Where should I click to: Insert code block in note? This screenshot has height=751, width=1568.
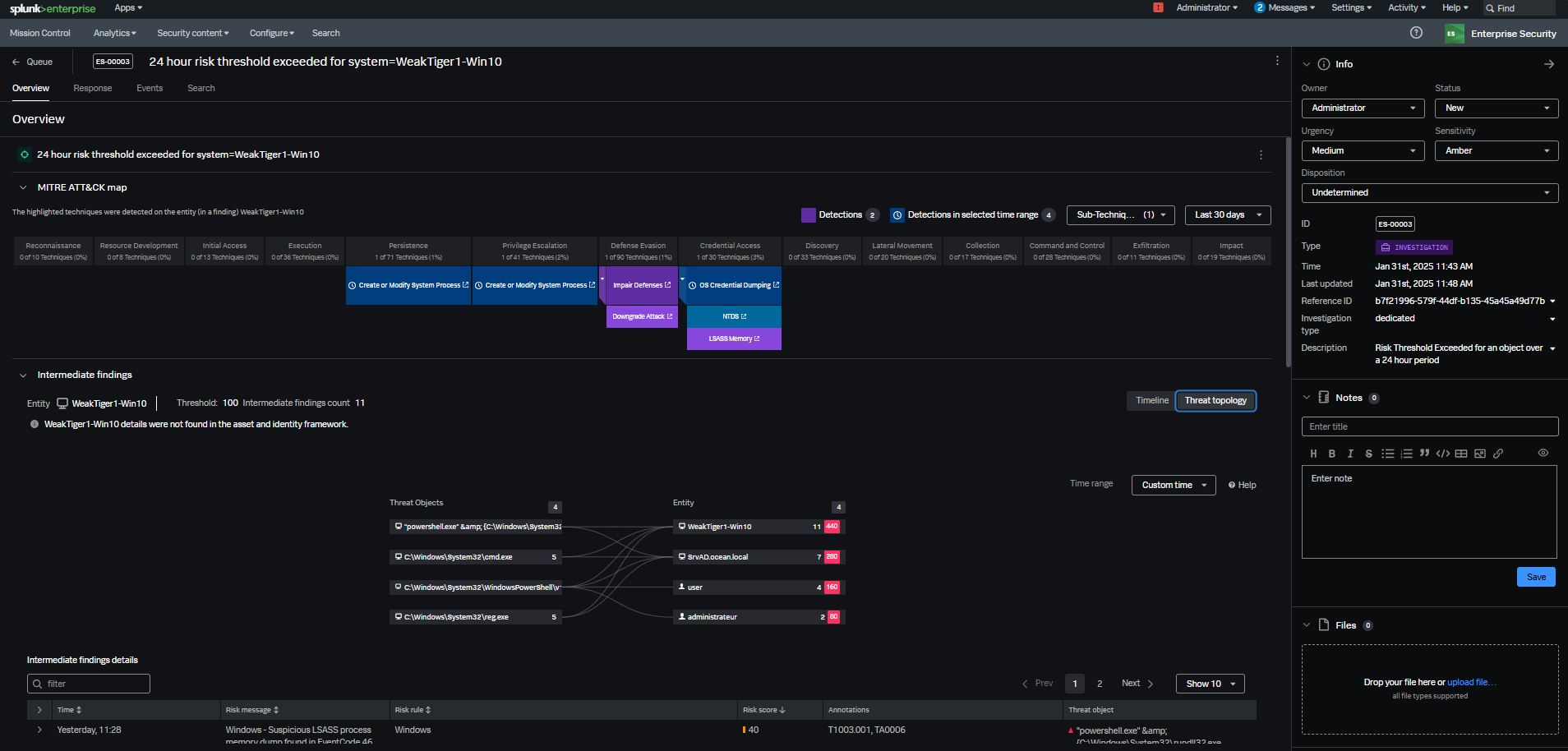[1442, 454]
